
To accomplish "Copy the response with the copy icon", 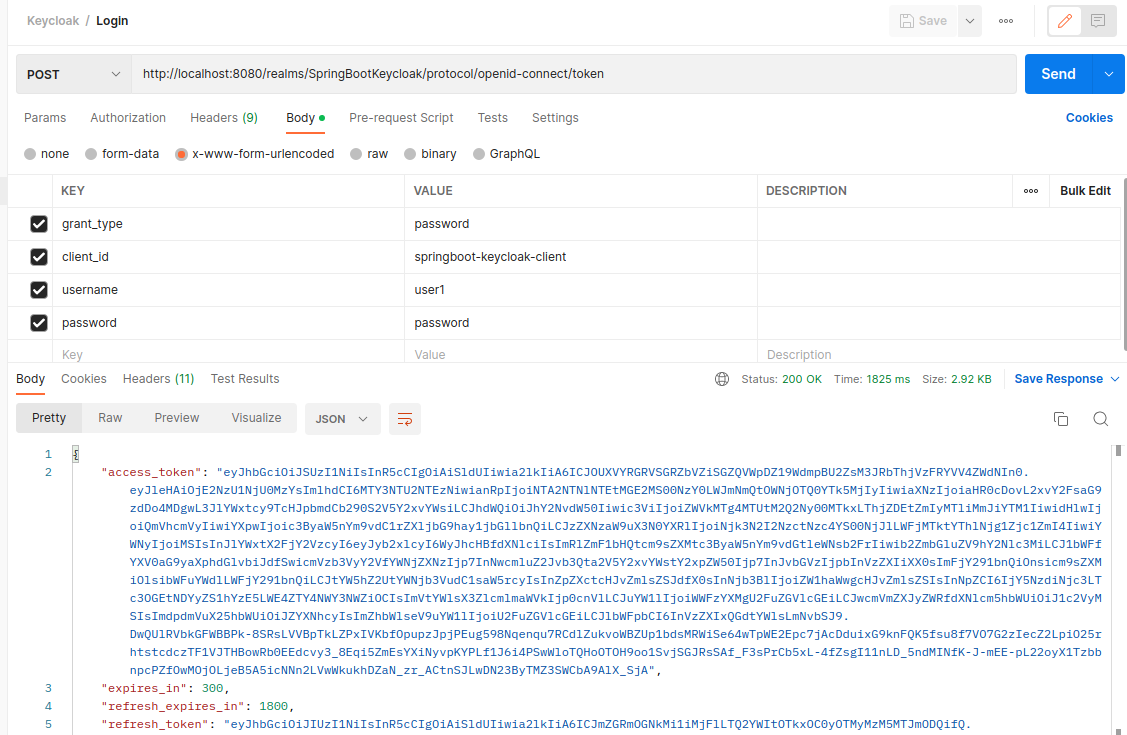I will click(1060, 419).
